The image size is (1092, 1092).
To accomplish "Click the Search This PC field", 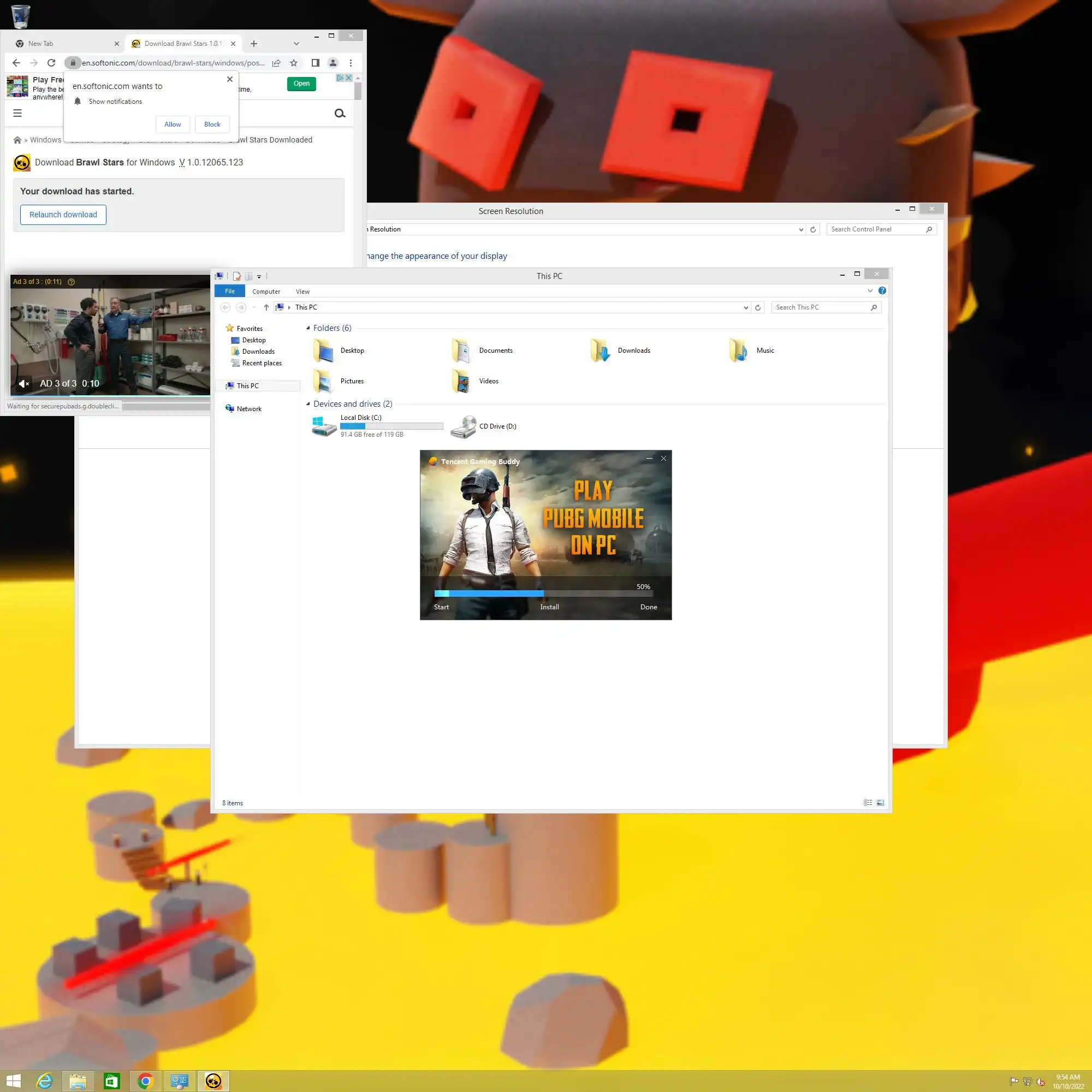I will [820, 307].
